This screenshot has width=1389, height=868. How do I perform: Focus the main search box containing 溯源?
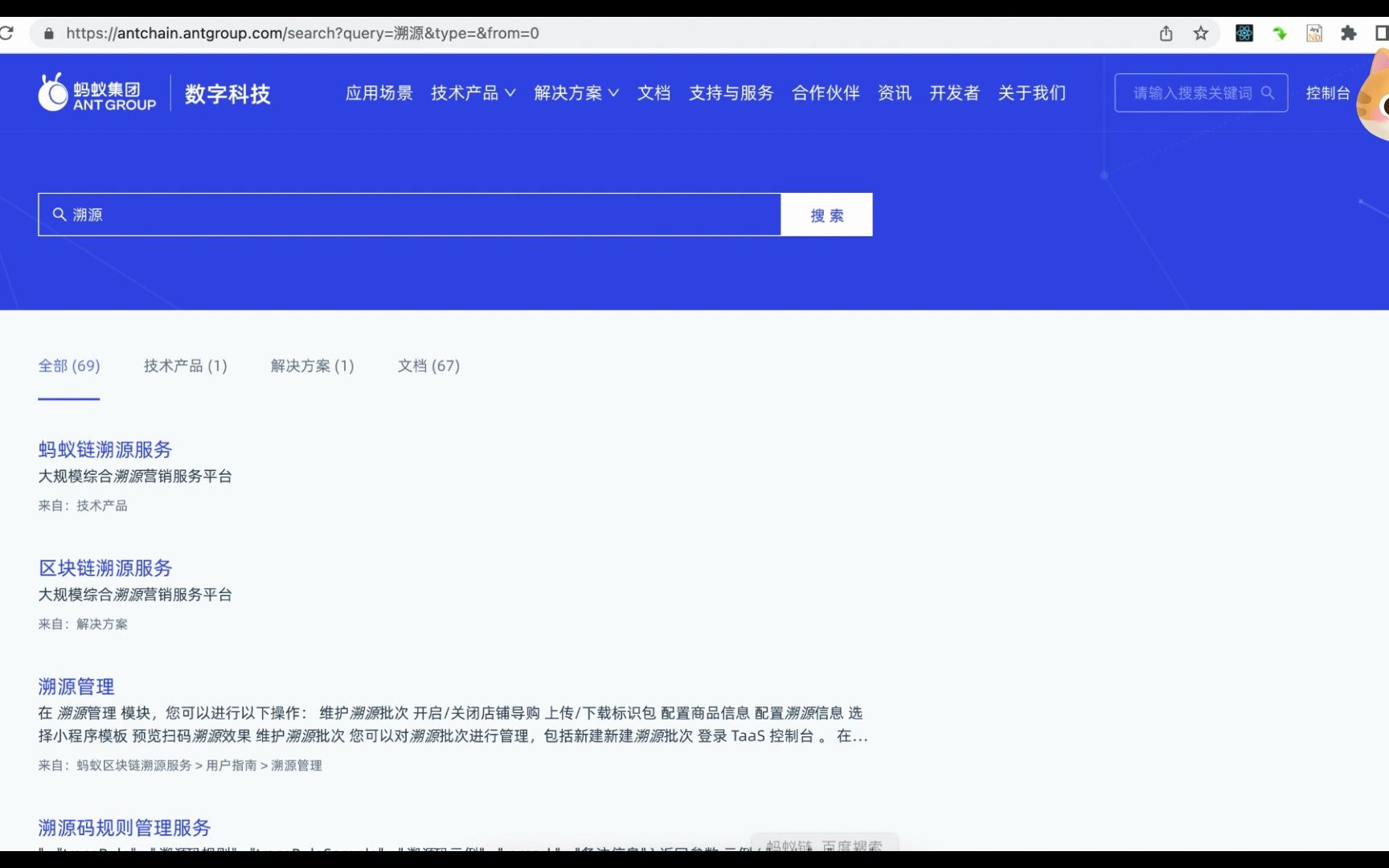click(409, 215)
